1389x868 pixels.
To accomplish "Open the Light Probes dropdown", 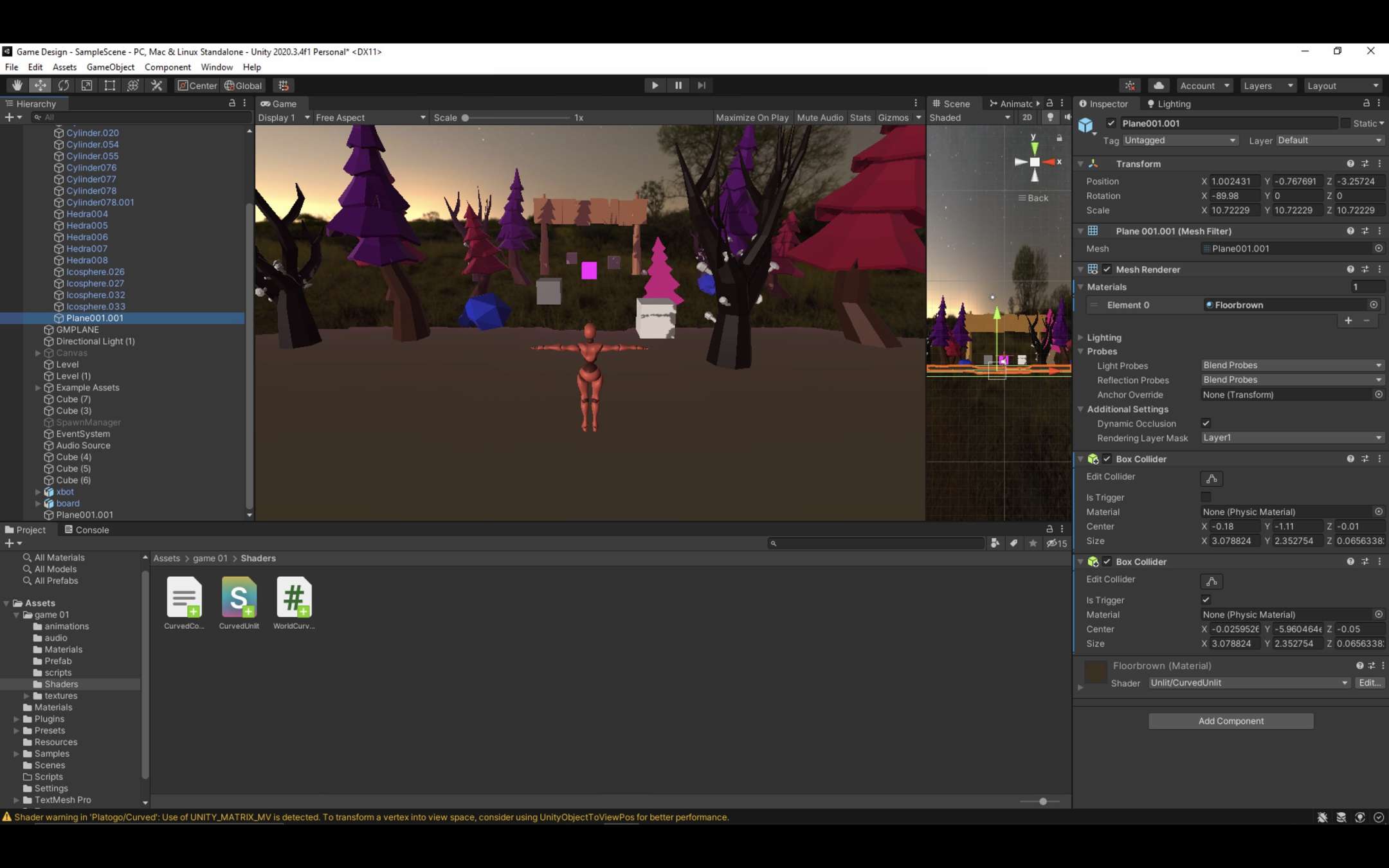I will pyautogui.click(x=1292, y=365).
